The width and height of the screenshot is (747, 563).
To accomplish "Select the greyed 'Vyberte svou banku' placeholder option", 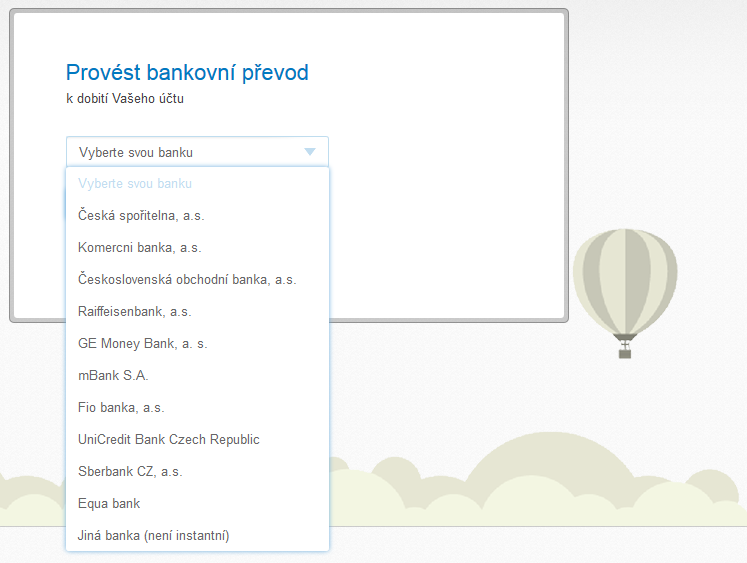I will tap(197, 183).
